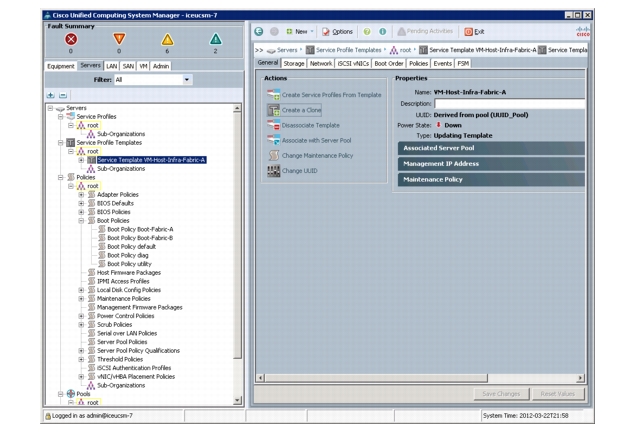Open the Filter dropdown
The image size is (640, 432).
(187, 80)
